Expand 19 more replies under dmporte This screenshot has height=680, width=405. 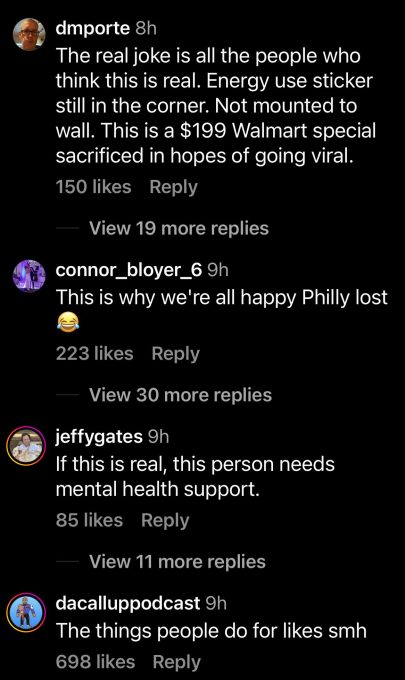[179, 228]
